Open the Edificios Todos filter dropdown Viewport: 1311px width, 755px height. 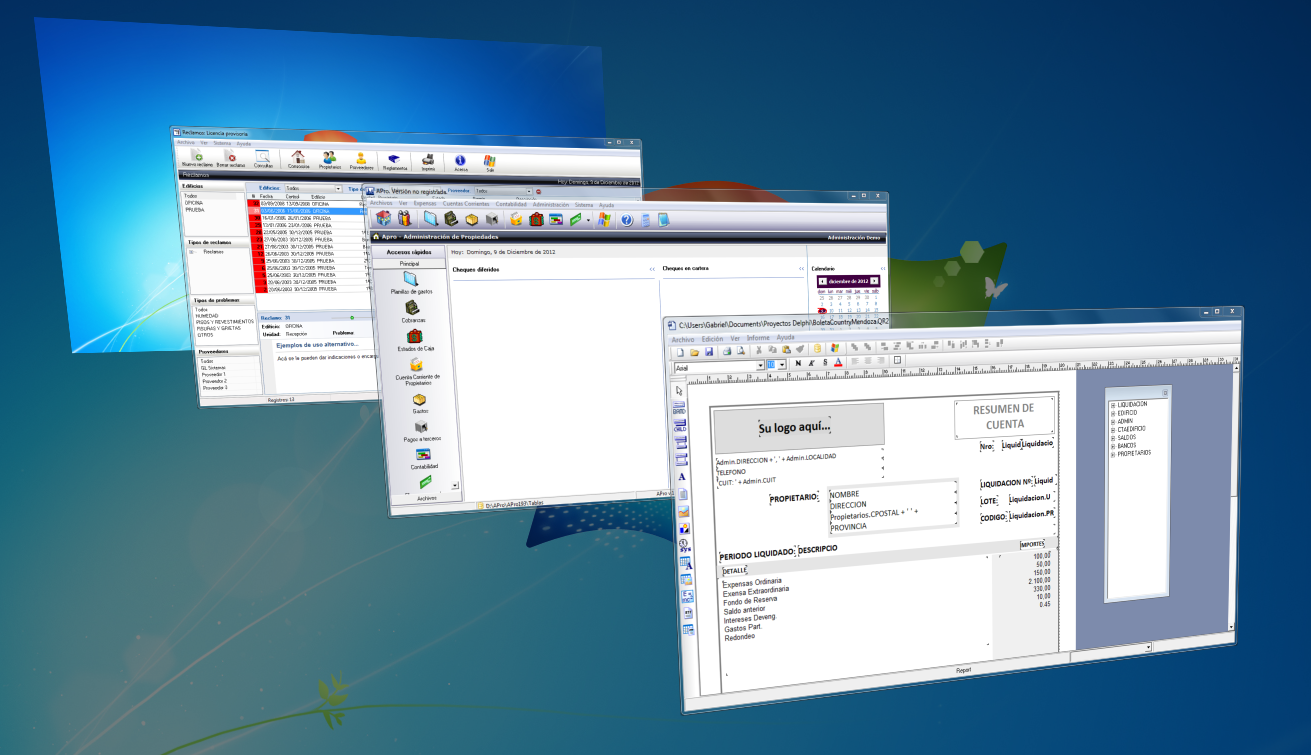(338, 188)
